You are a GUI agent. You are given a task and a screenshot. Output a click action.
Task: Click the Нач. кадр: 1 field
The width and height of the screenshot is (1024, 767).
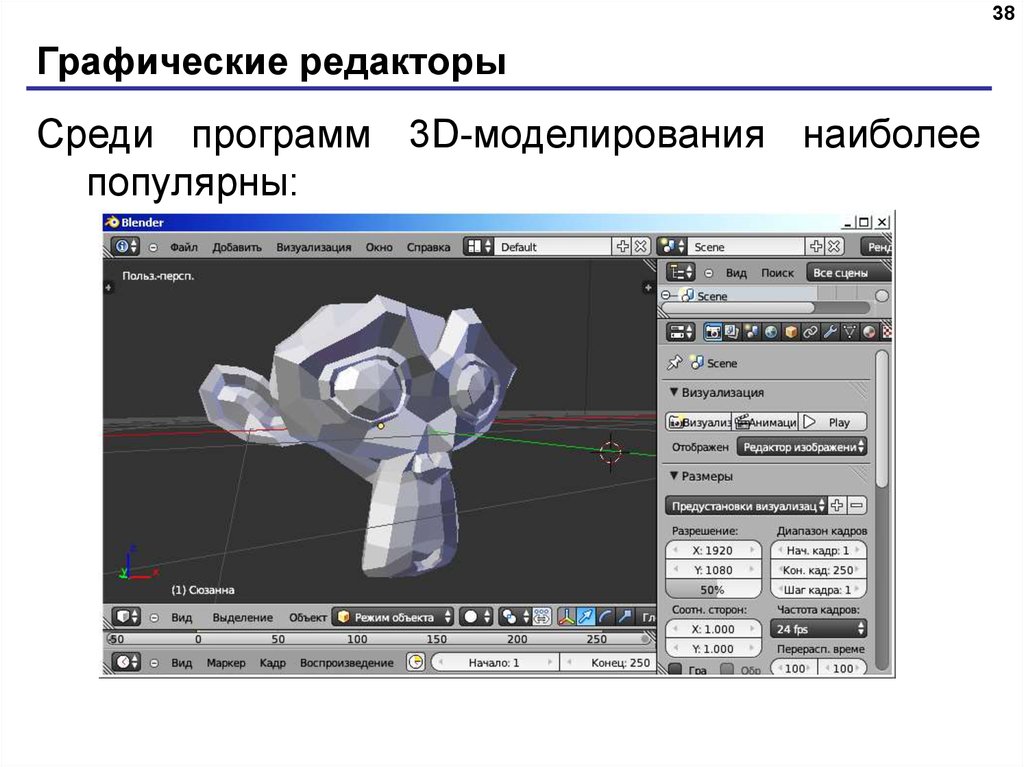pyautogui.click(x=818, y=550)
